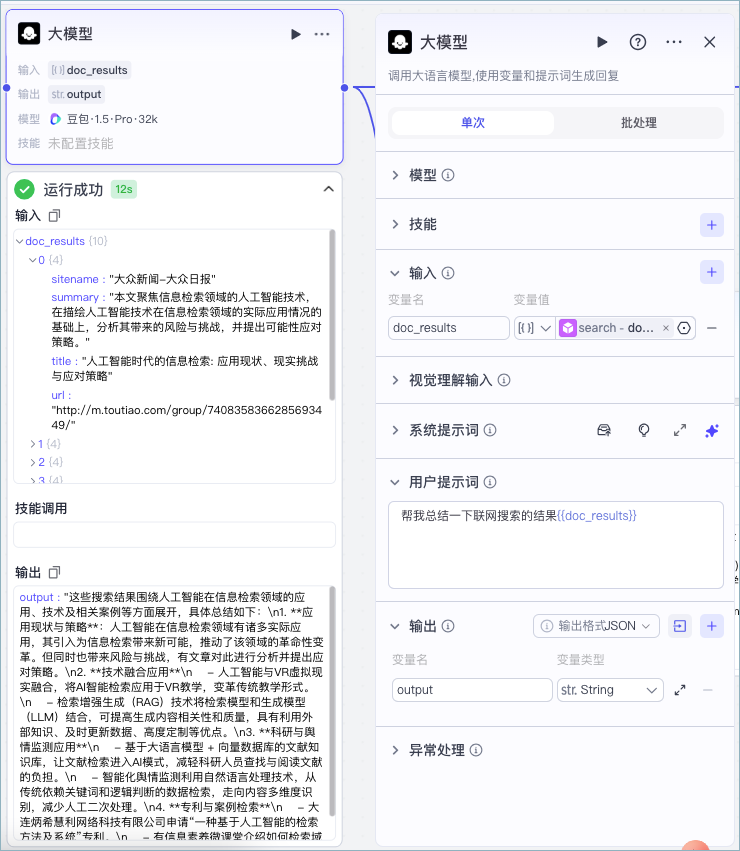Click the output results scrollbar
This screenshot has height=851, width=740.
pos(332,701)
